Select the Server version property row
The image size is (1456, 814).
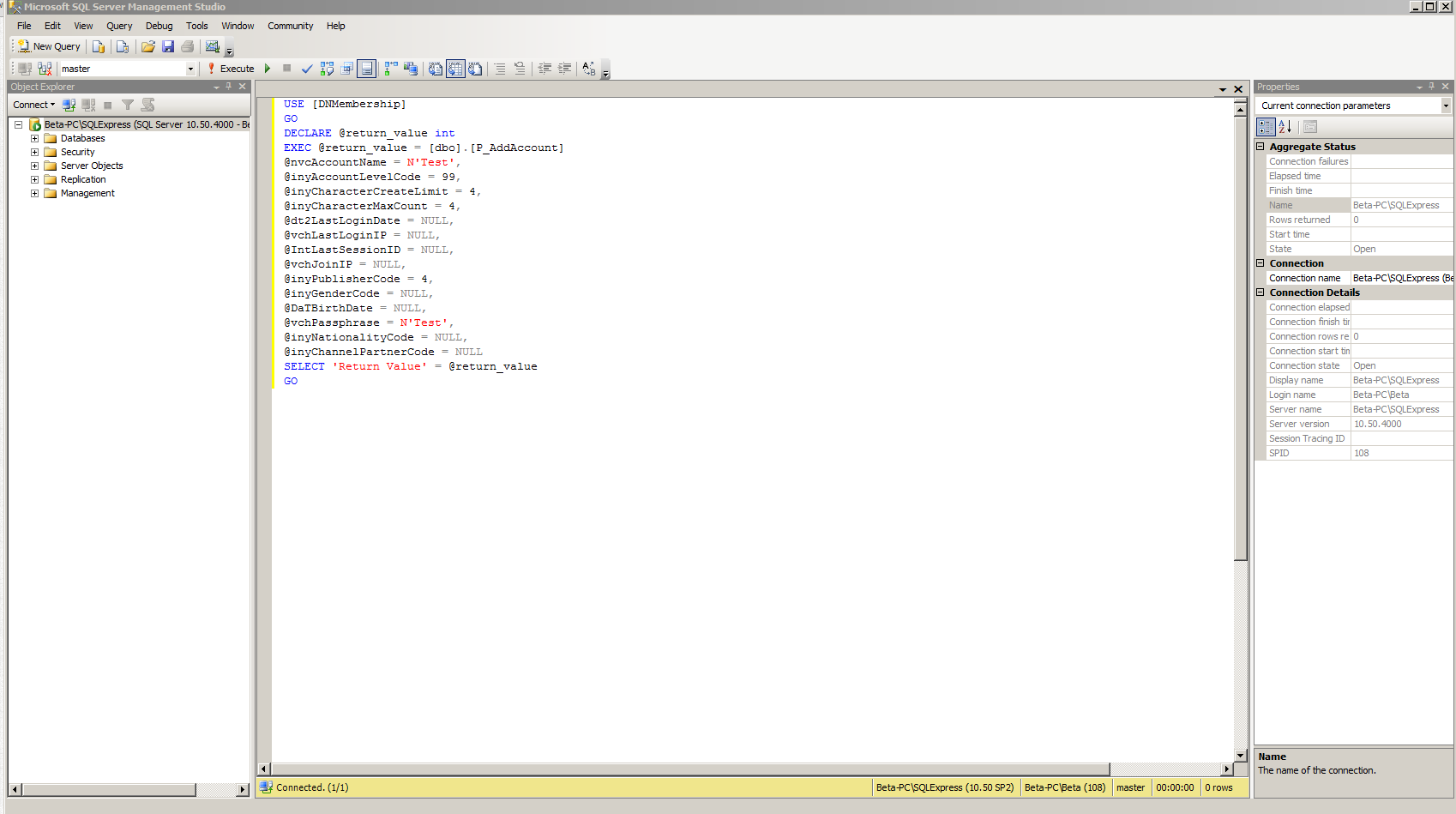point(1359,424)
